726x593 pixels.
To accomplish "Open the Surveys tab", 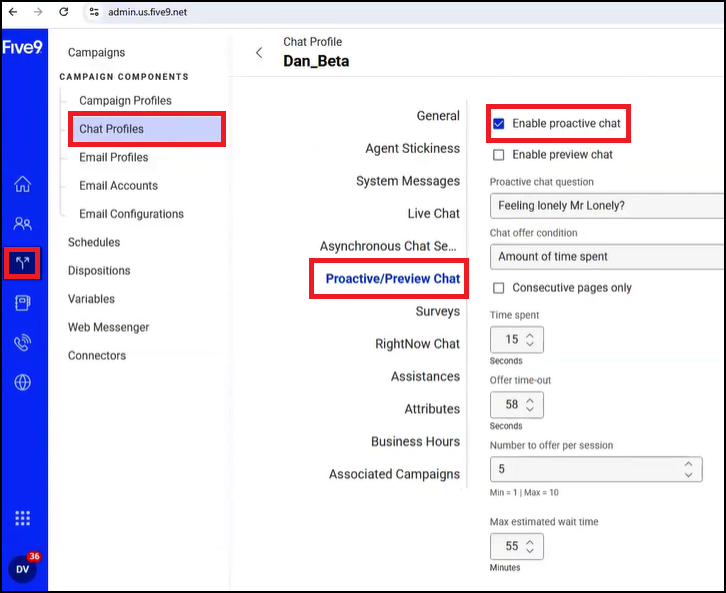I will tap(438, 311).
